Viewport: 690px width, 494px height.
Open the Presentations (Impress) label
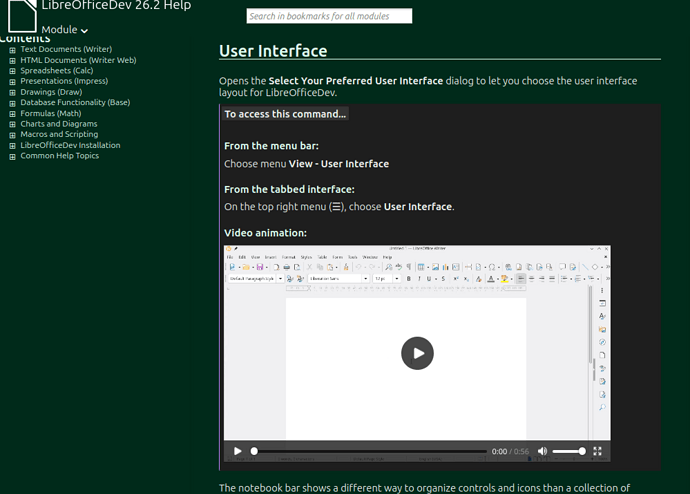tap(64, 81)
